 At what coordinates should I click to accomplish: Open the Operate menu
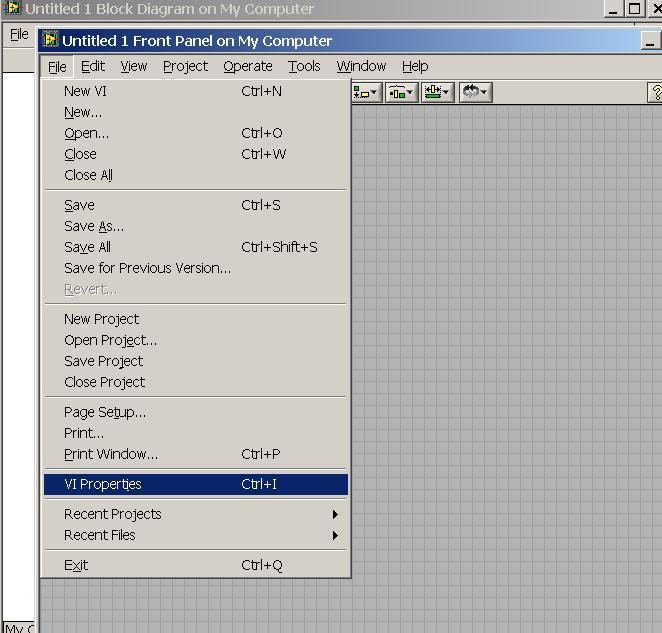click(248, 66)
